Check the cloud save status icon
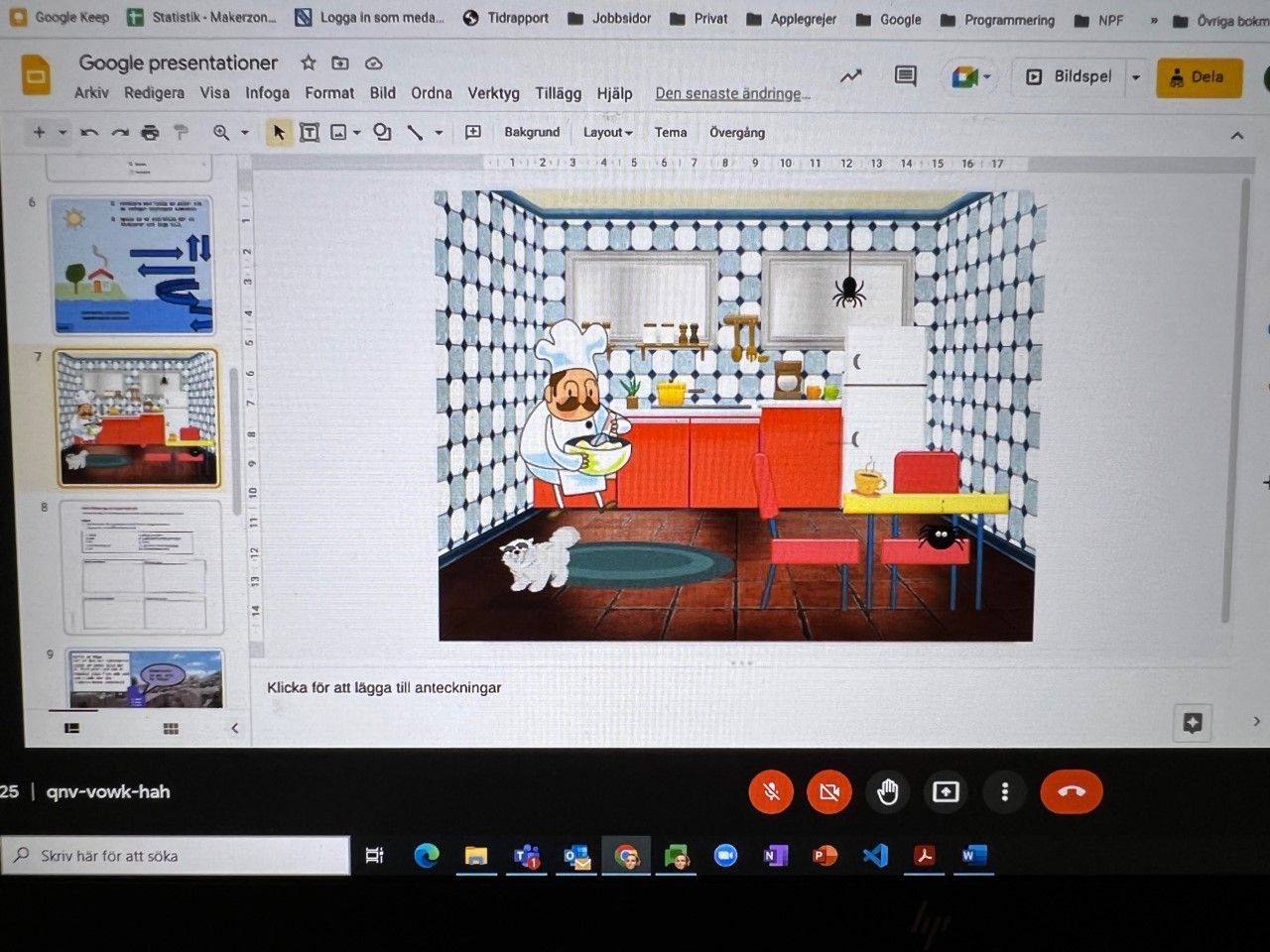The width and height of the screenshot is (1270, 952). pyautogui.click(x=374, y=63)
